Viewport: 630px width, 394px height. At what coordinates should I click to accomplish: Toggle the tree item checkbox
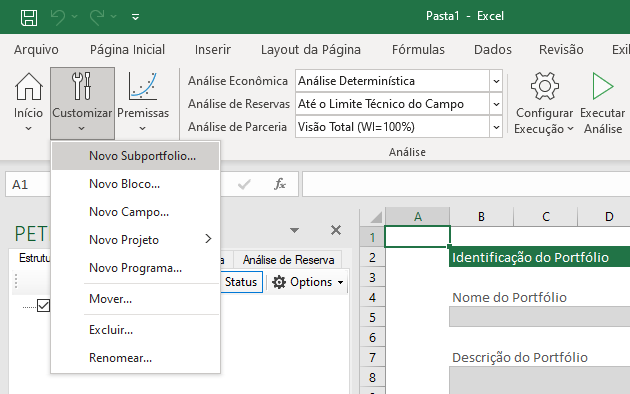click(x=43, y=306)
